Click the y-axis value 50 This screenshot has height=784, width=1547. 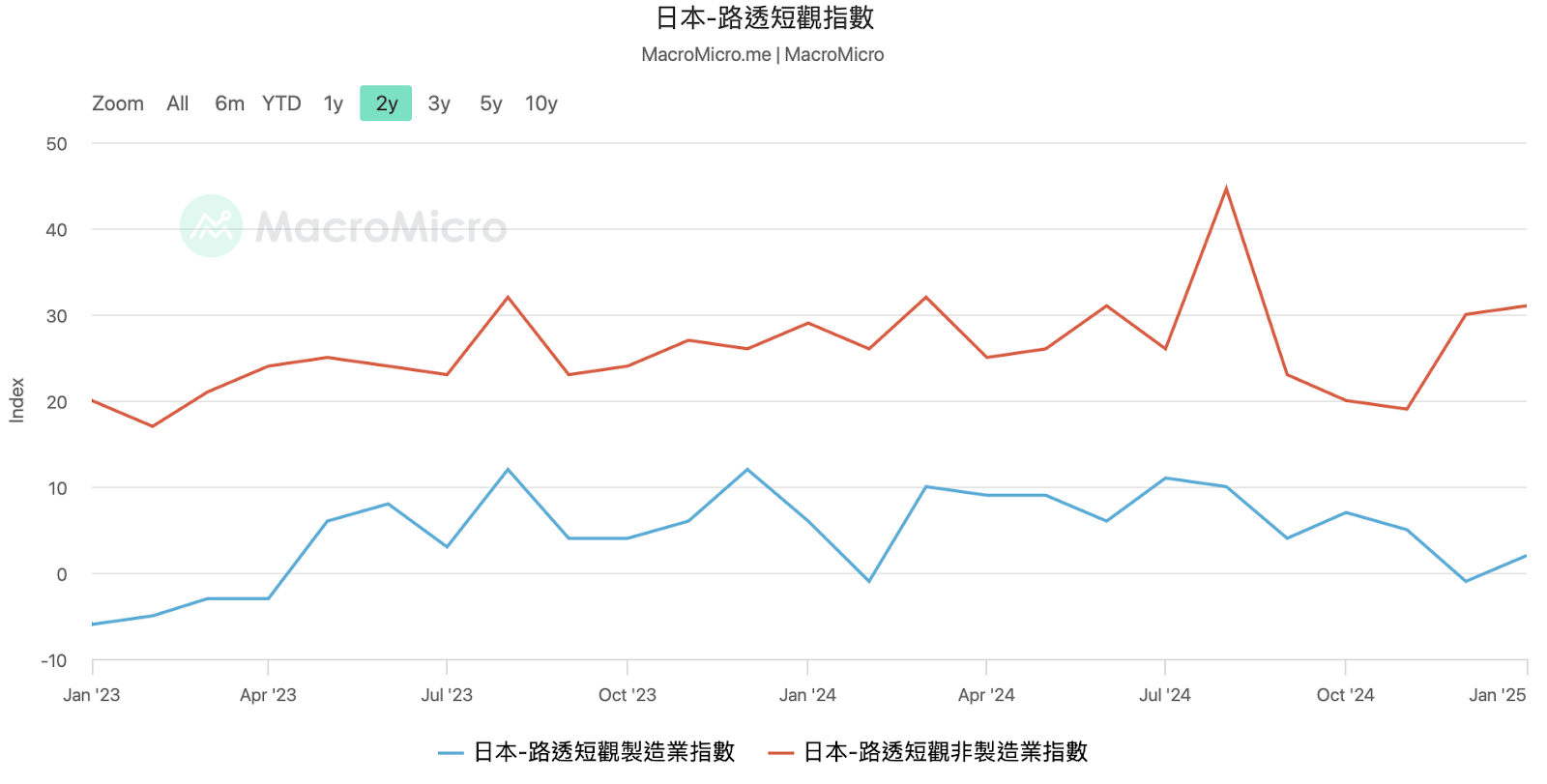point(57,144)
